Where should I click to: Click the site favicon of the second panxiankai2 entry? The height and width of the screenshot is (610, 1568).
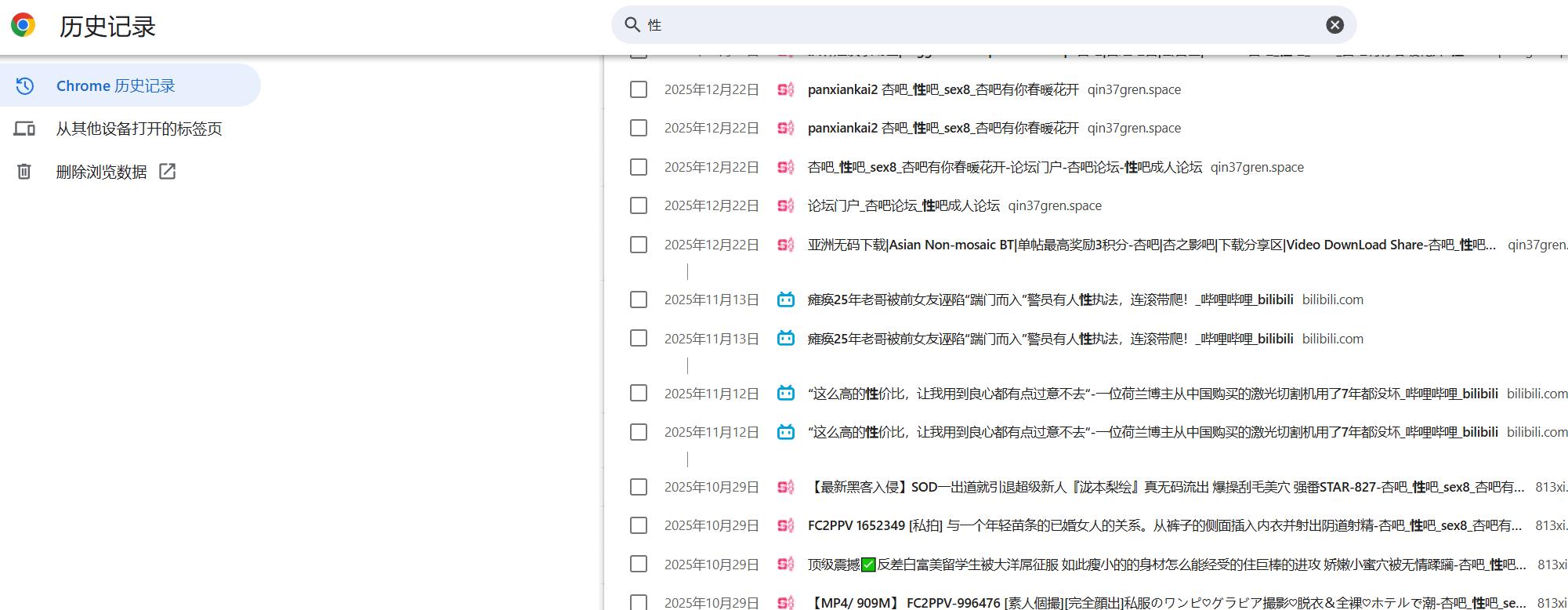click(x=786, y=128)
